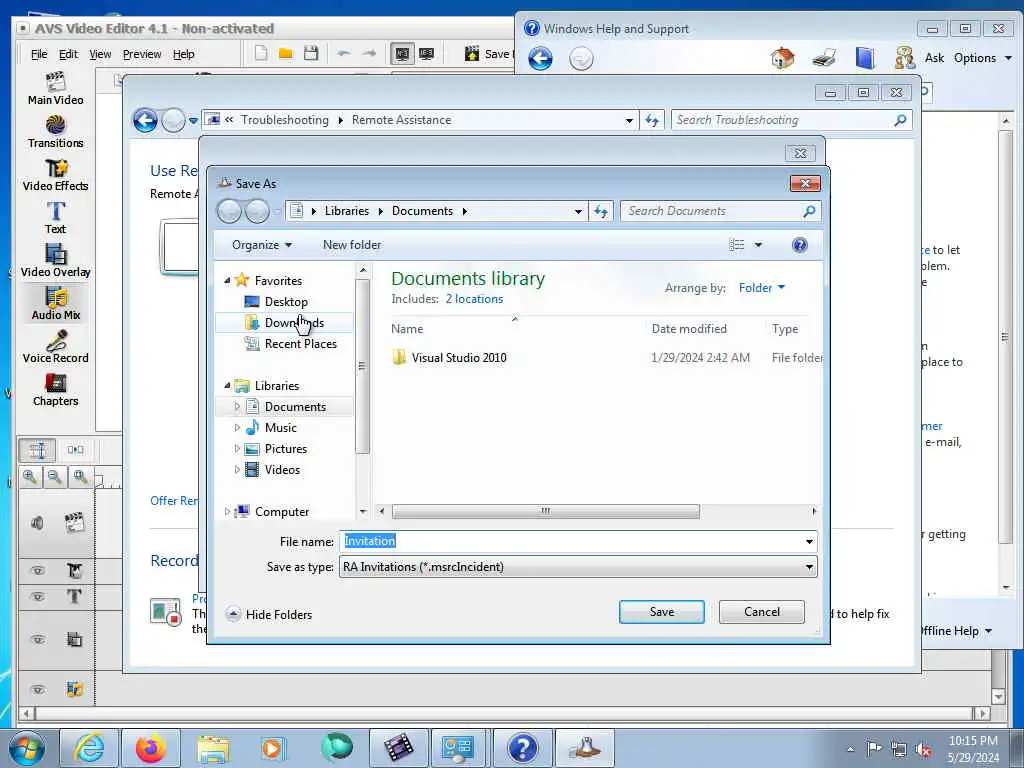
Task: Open File name history dropdown arrow
Action: pyautogui.click(x=809, y=541)
